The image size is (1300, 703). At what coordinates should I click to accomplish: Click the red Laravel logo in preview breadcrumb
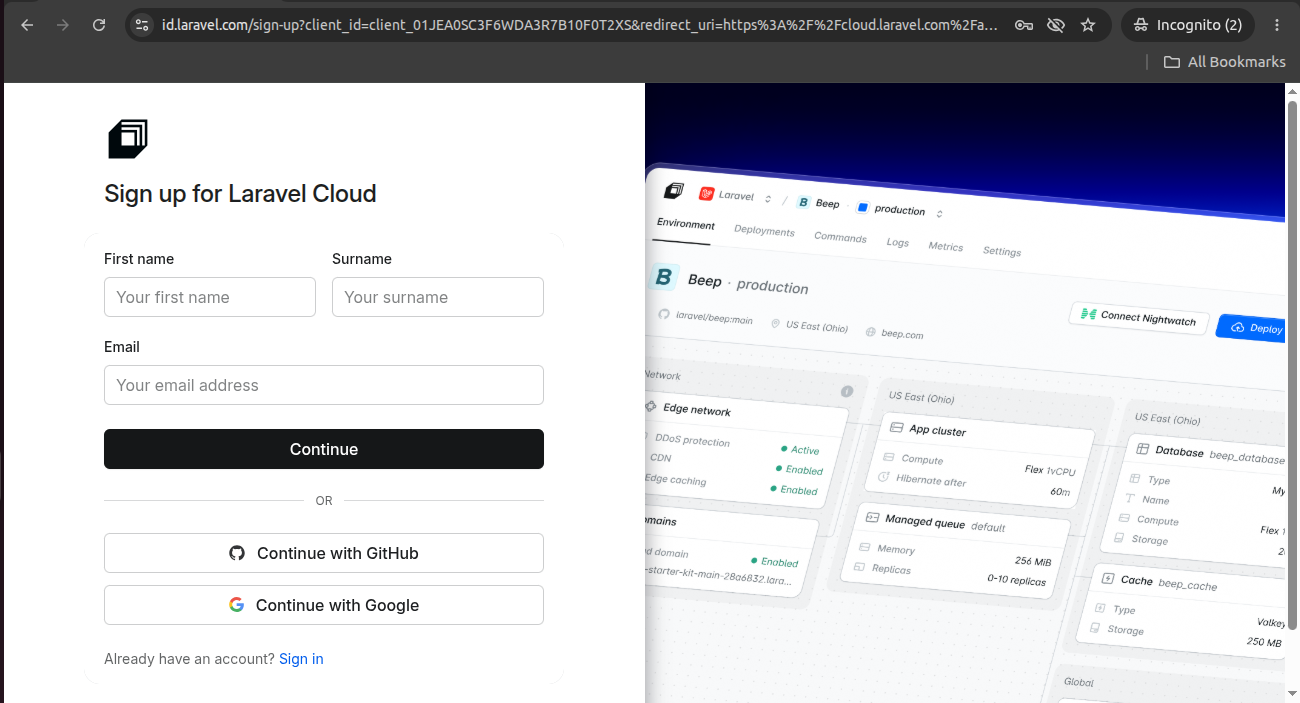tap(706, 194)
